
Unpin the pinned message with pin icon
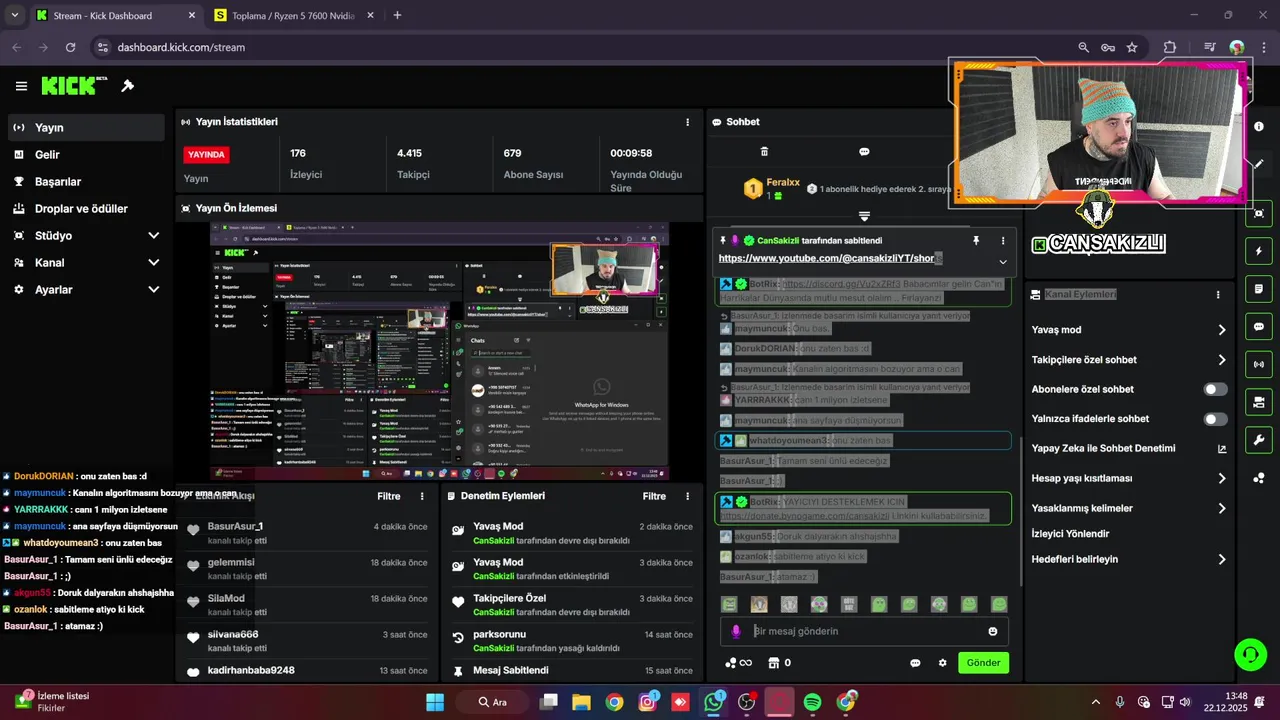point(976,241)
